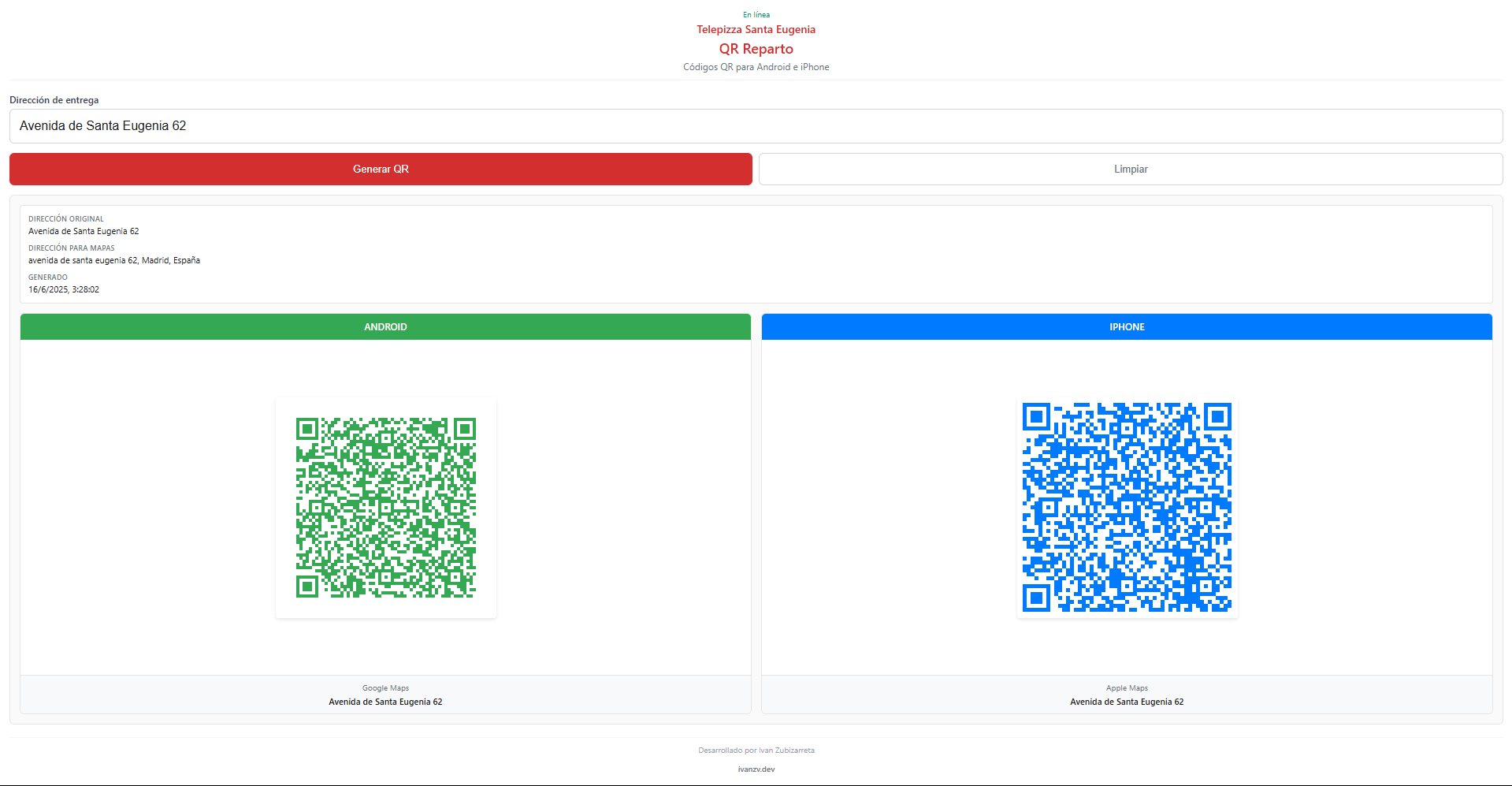Select address text under Apple Maps

[x=1127, y=702]
